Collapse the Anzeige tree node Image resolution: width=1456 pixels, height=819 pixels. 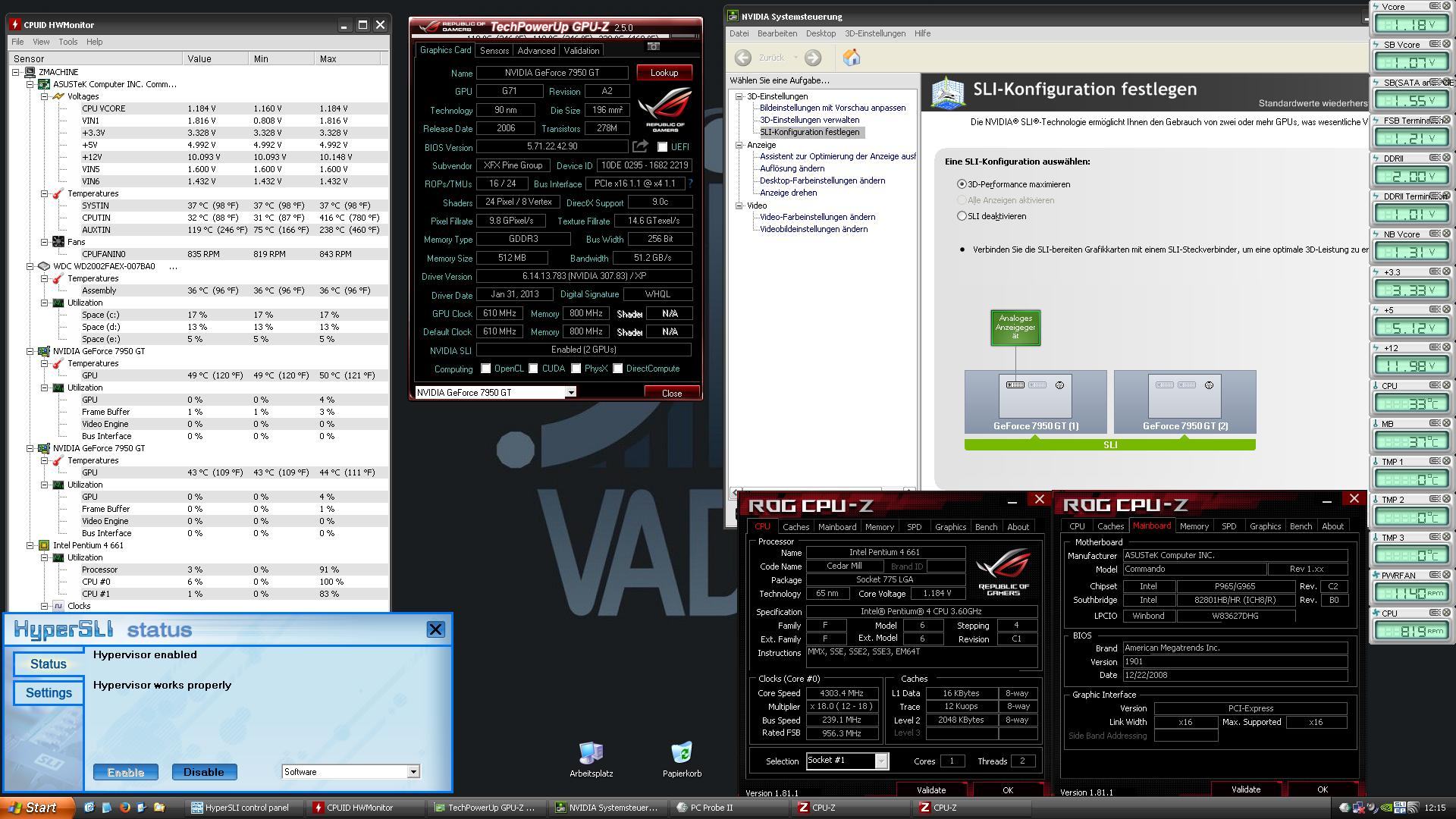pos(739,145)
